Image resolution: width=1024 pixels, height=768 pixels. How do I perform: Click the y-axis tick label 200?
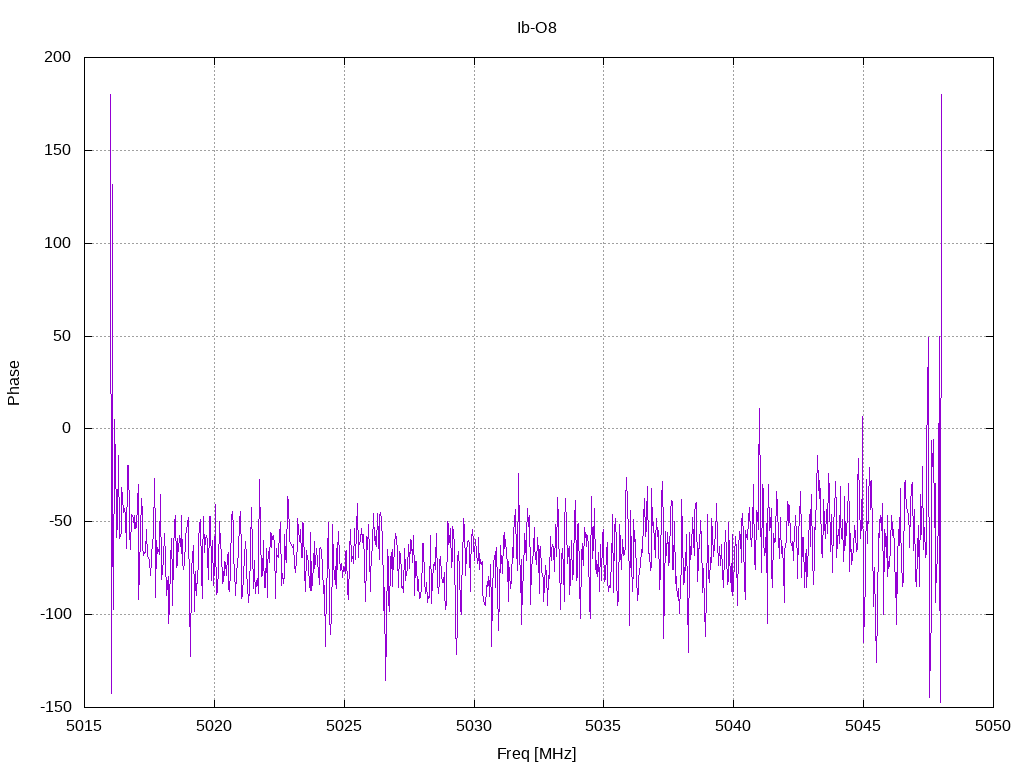57,57
